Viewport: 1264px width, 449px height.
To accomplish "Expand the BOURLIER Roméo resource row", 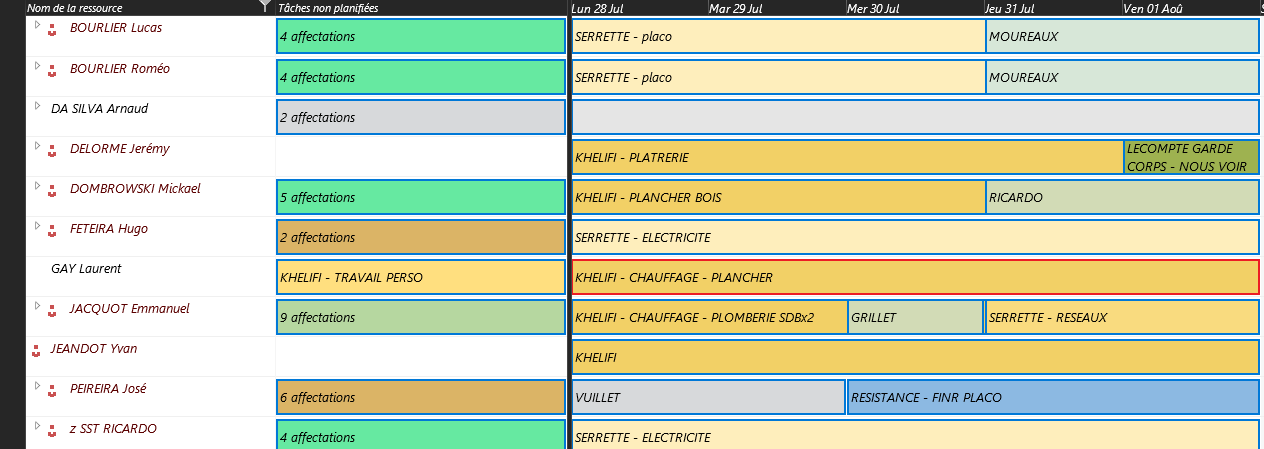I will coord(38,65).
